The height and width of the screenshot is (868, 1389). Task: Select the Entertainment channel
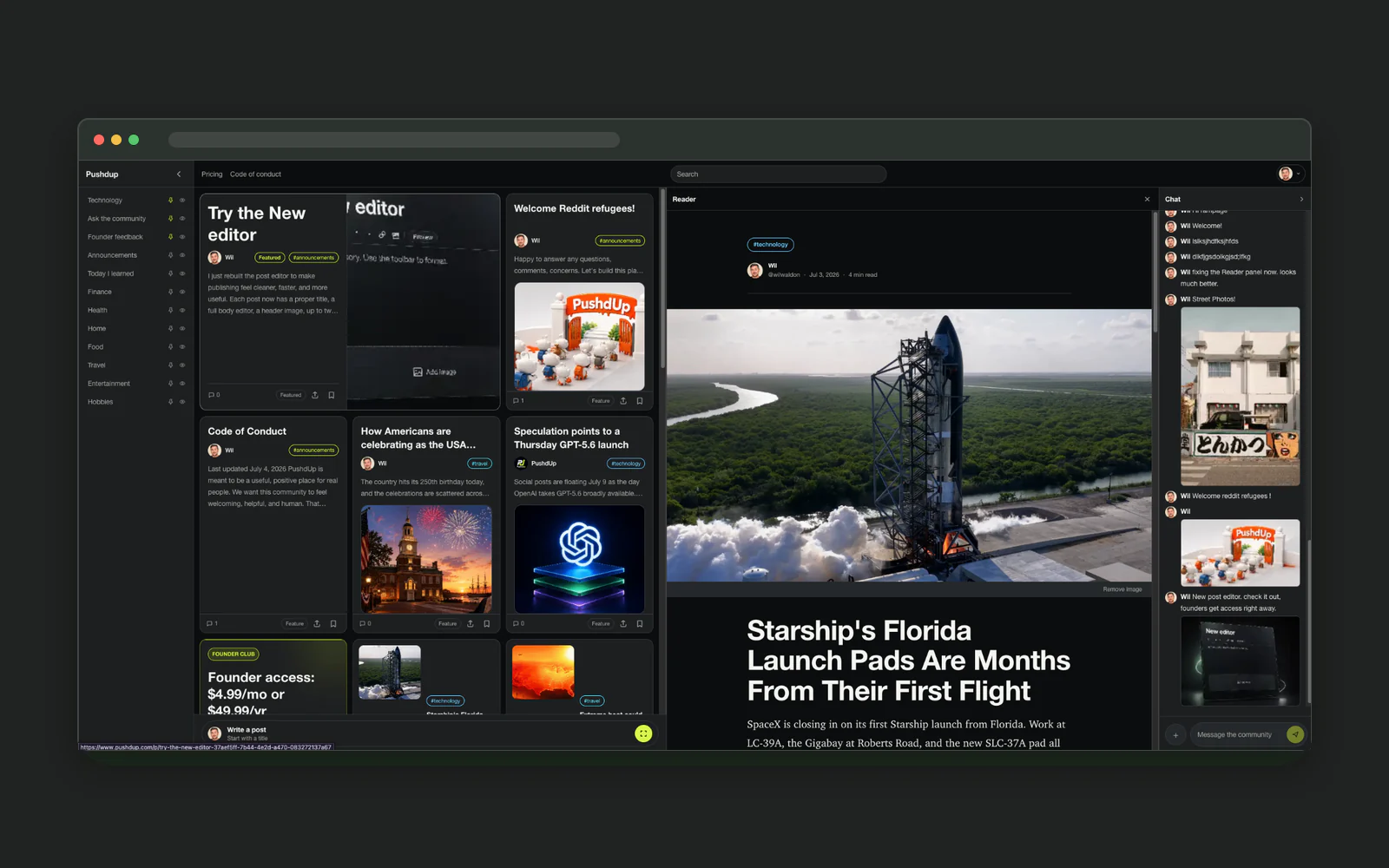[x=109, y=384]
